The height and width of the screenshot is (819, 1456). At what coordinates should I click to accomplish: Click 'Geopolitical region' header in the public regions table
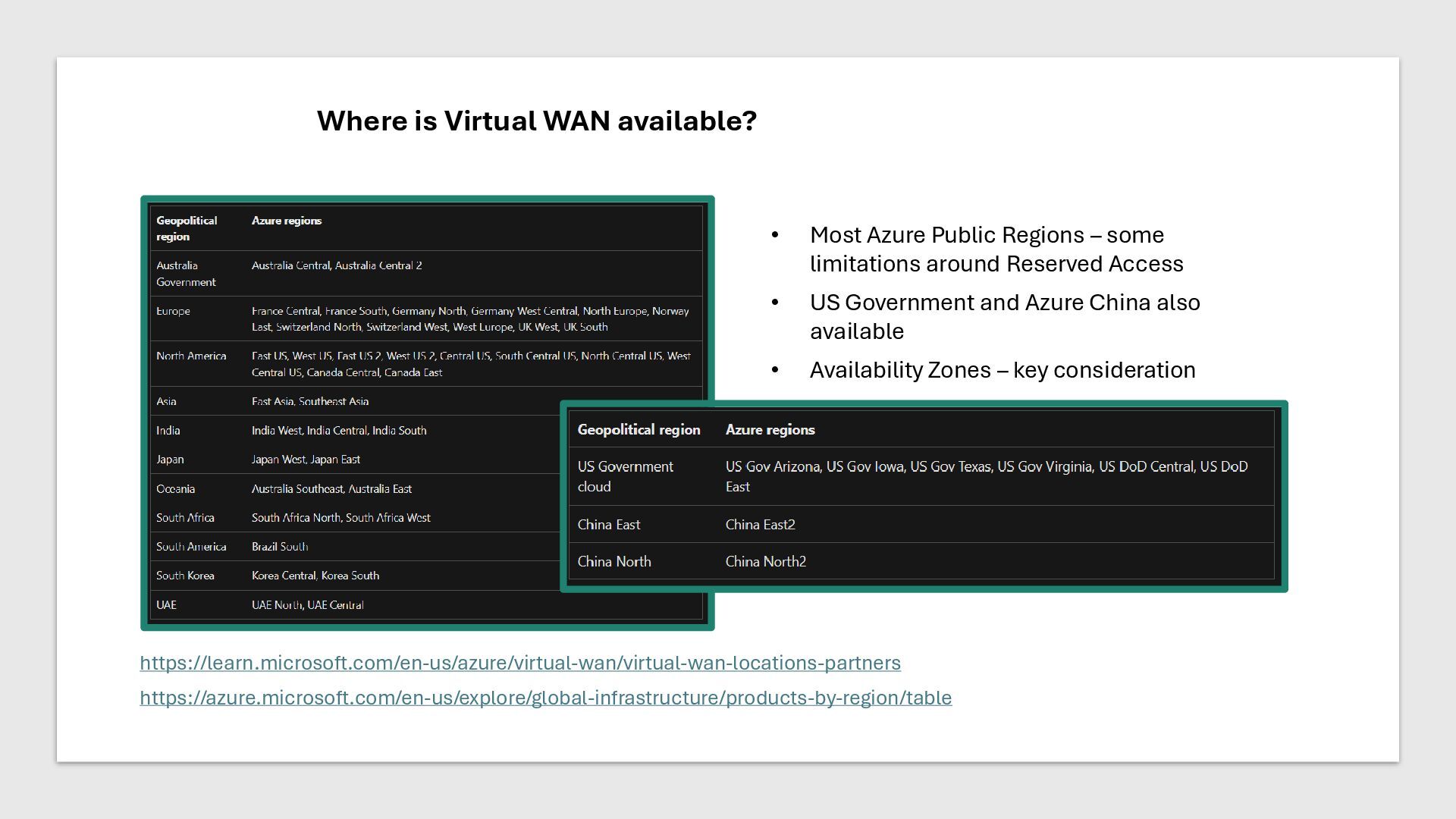(187, 228)
